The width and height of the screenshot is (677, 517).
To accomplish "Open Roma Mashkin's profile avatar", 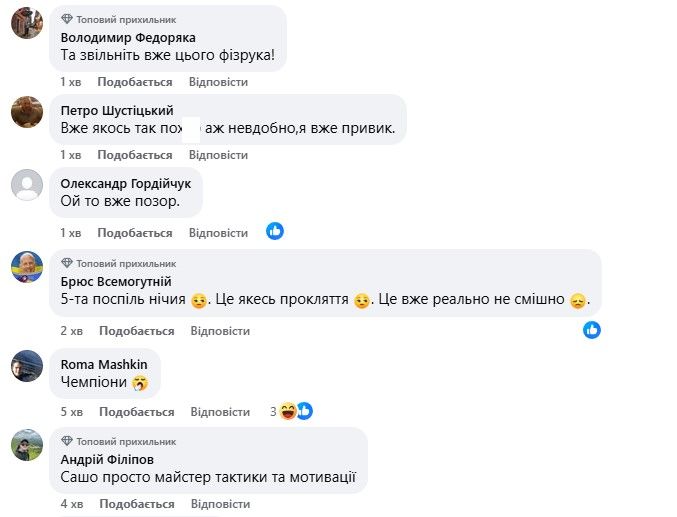I will [x=26, y=366].
